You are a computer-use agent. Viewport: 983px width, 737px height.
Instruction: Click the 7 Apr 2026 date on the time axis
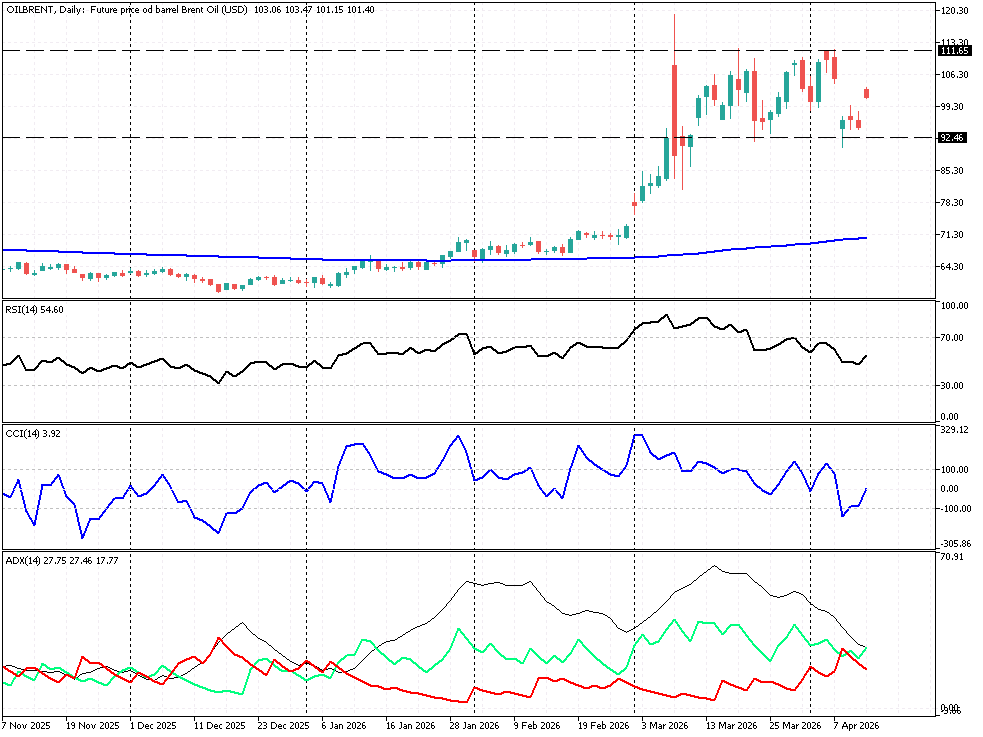(x=855, y=724)
